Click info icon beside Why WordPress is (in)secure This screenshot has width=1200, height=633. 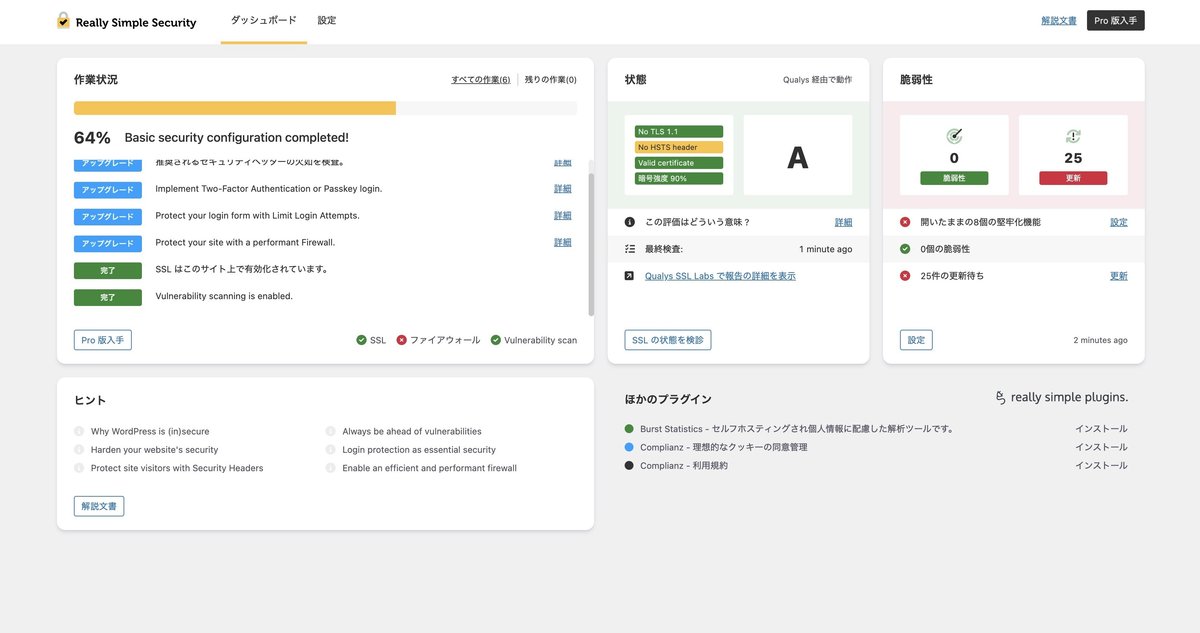tap(79, 432)
